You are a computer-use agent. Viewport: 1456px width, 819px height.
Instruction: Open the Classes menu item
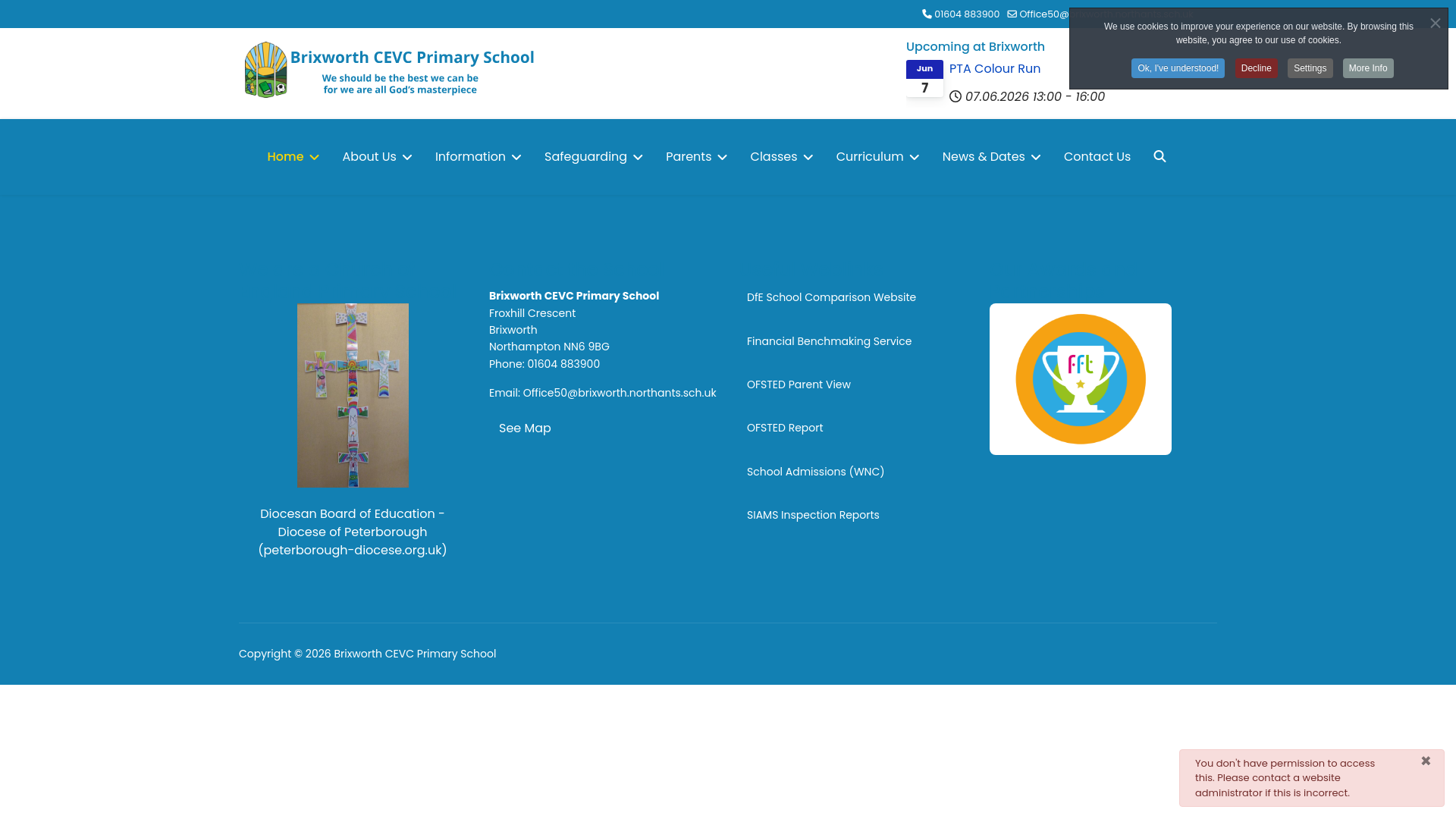pyautogui.click(x=773, y=156)
